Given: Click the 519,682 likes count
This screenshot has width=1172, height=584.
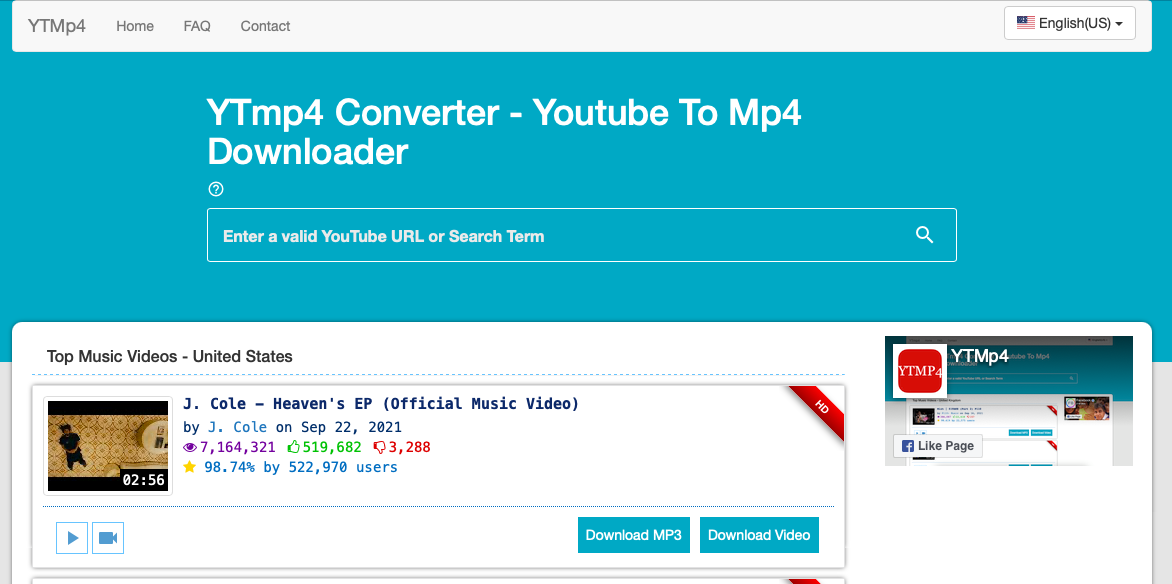Looking at the screenshot, I should coord(324,447).
